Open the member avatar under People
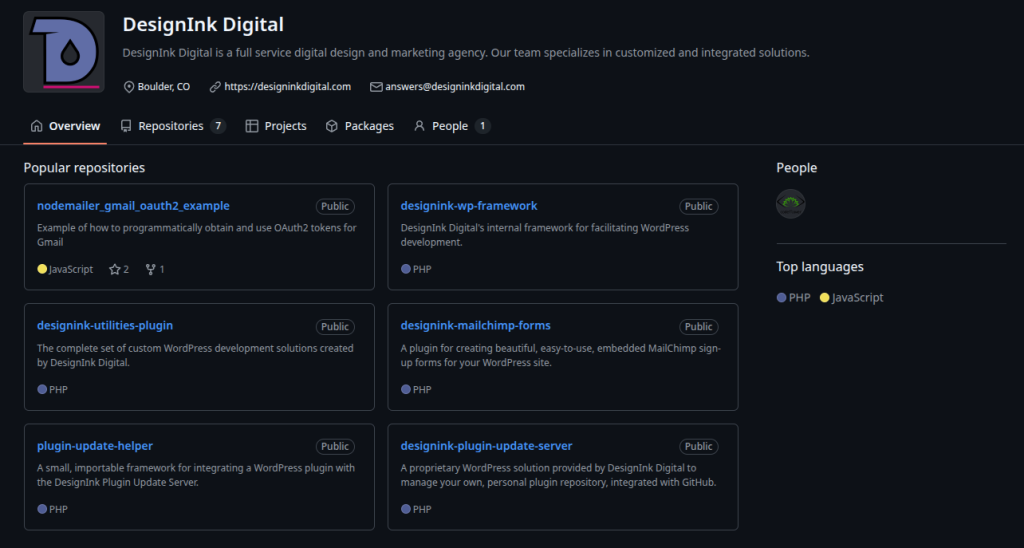 791,204
